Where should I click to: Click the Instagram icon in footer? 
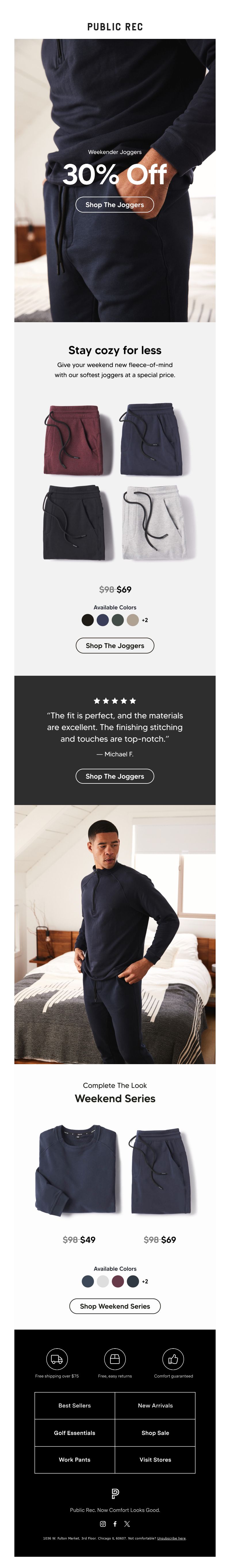coord(103,1524)
